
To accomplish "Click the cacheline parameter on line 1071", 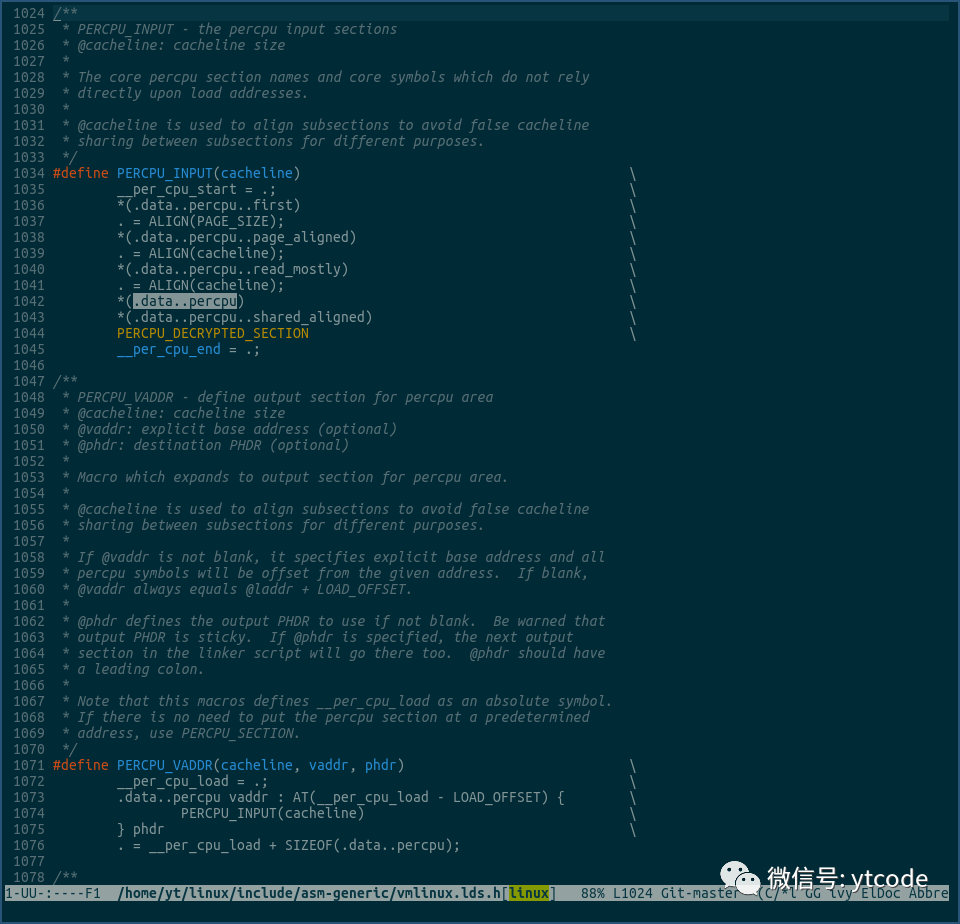I will 255,765.
